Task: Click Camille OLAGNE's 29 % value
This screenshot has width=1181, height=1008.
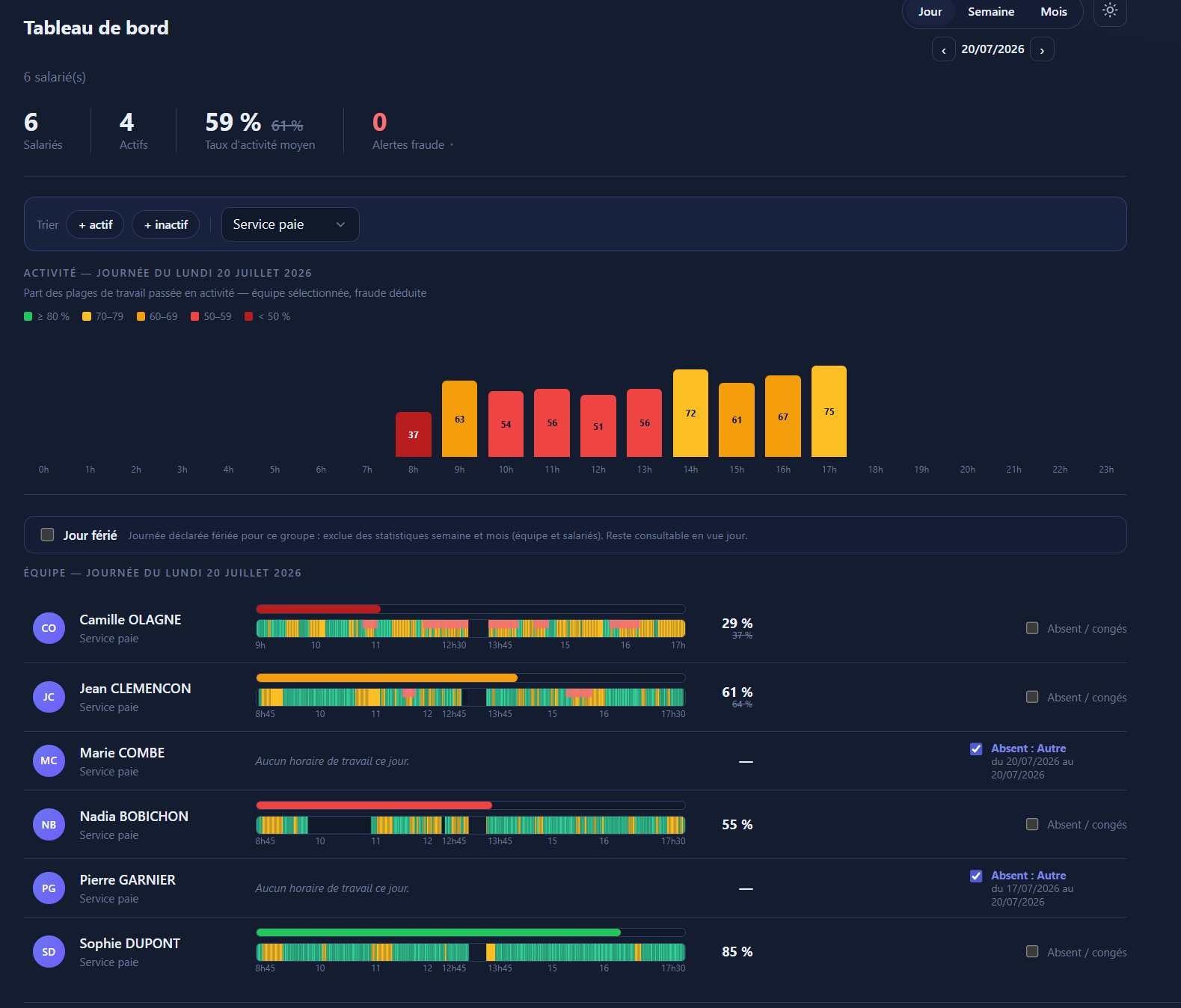Action: point(737,623)
